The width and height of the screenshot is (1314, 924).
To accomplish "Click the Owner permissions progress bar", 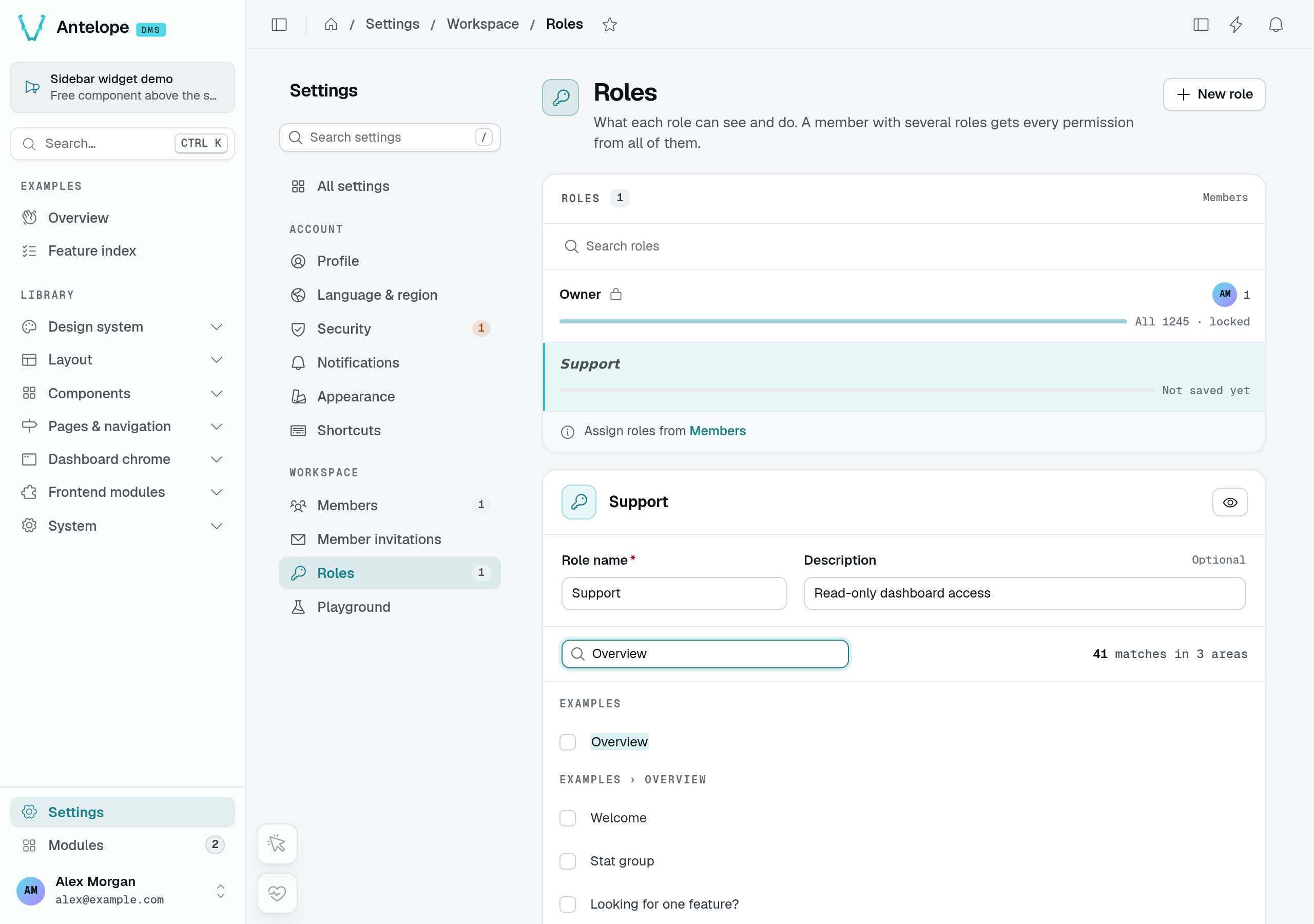I will pyautogui.click(x=843, y=322).
